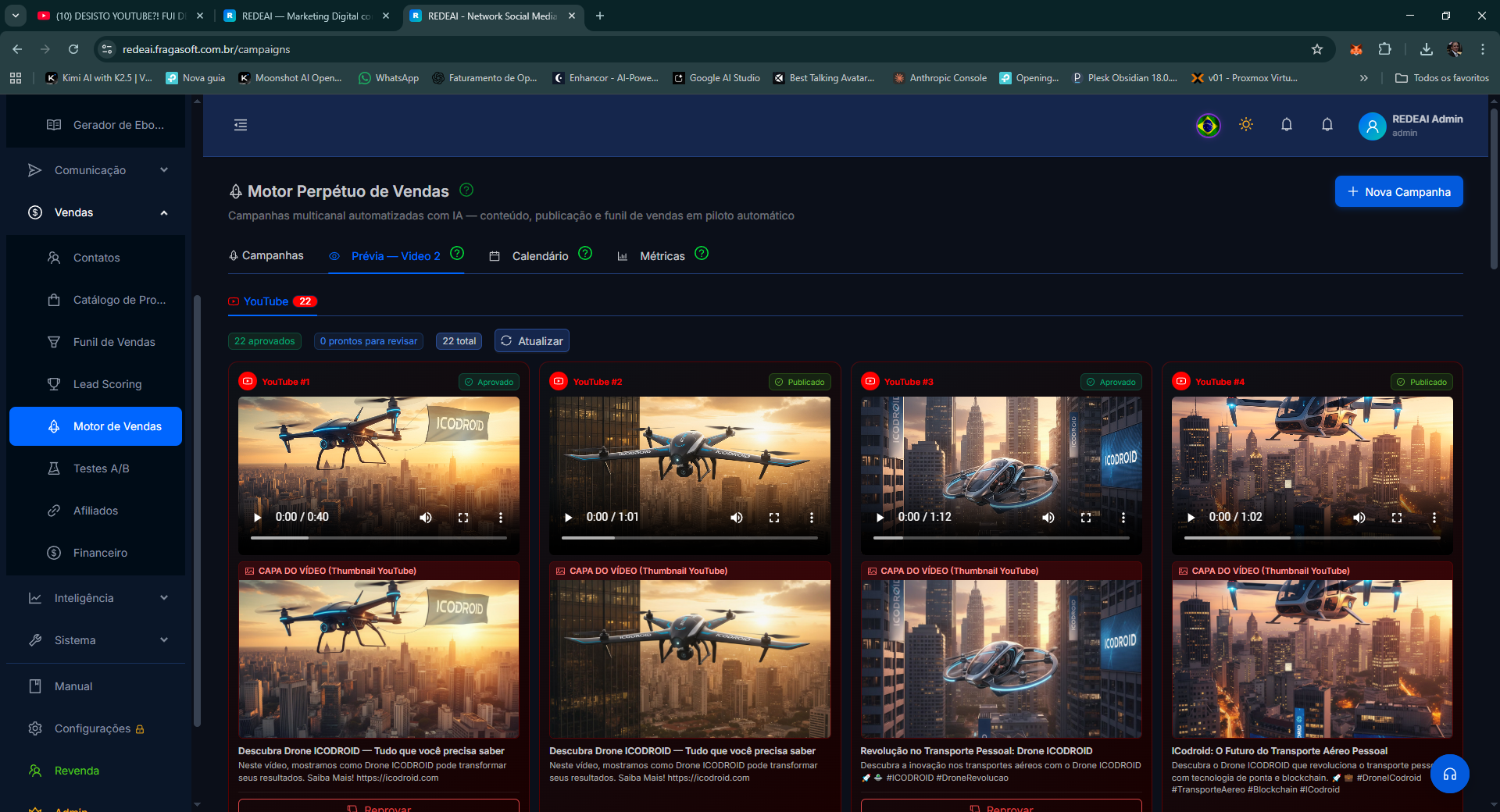Toggle fullscreen on YouTube #4 video

click(x=1397, y=517)
